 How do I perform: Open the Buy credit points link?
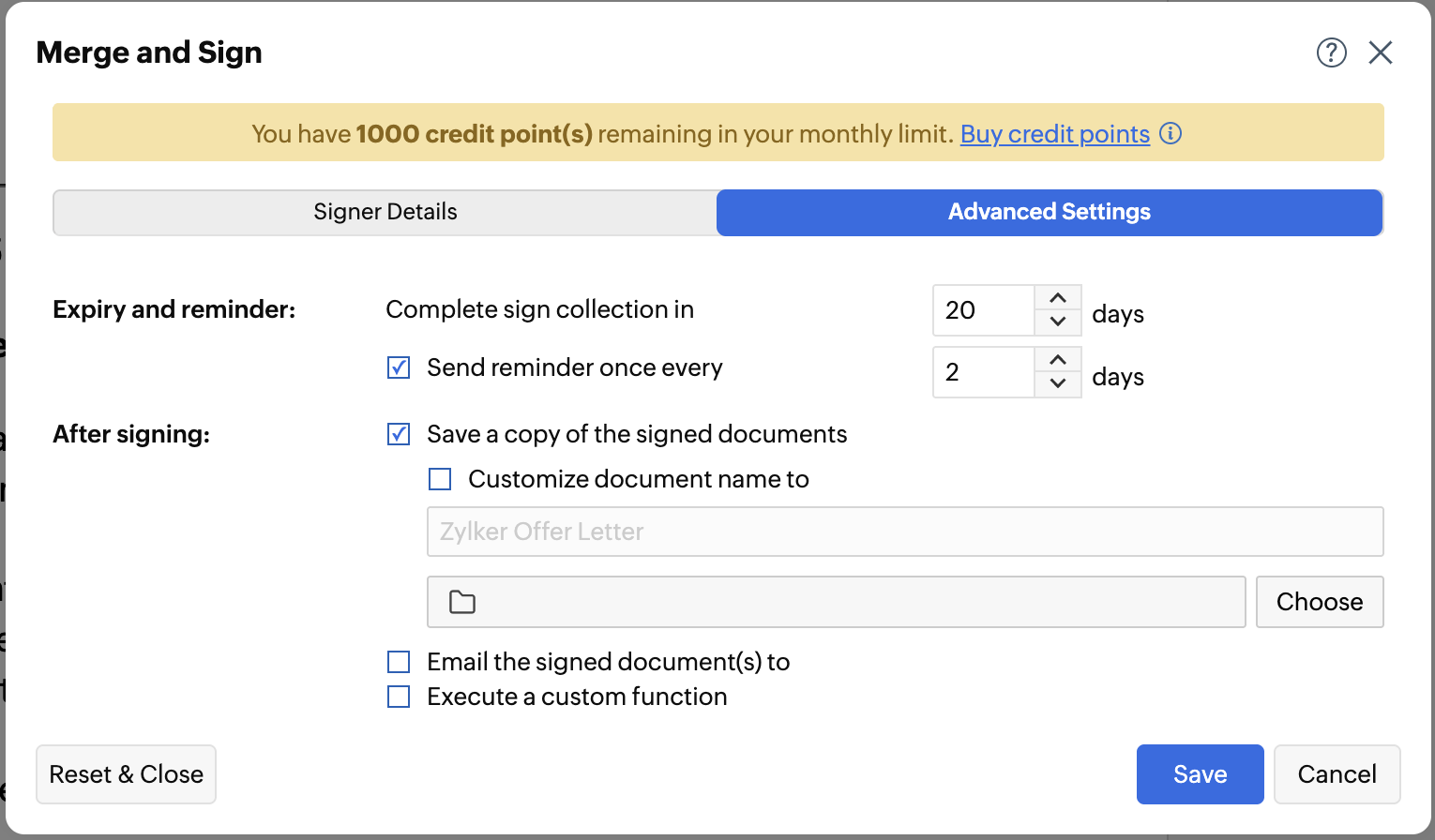1054,134
